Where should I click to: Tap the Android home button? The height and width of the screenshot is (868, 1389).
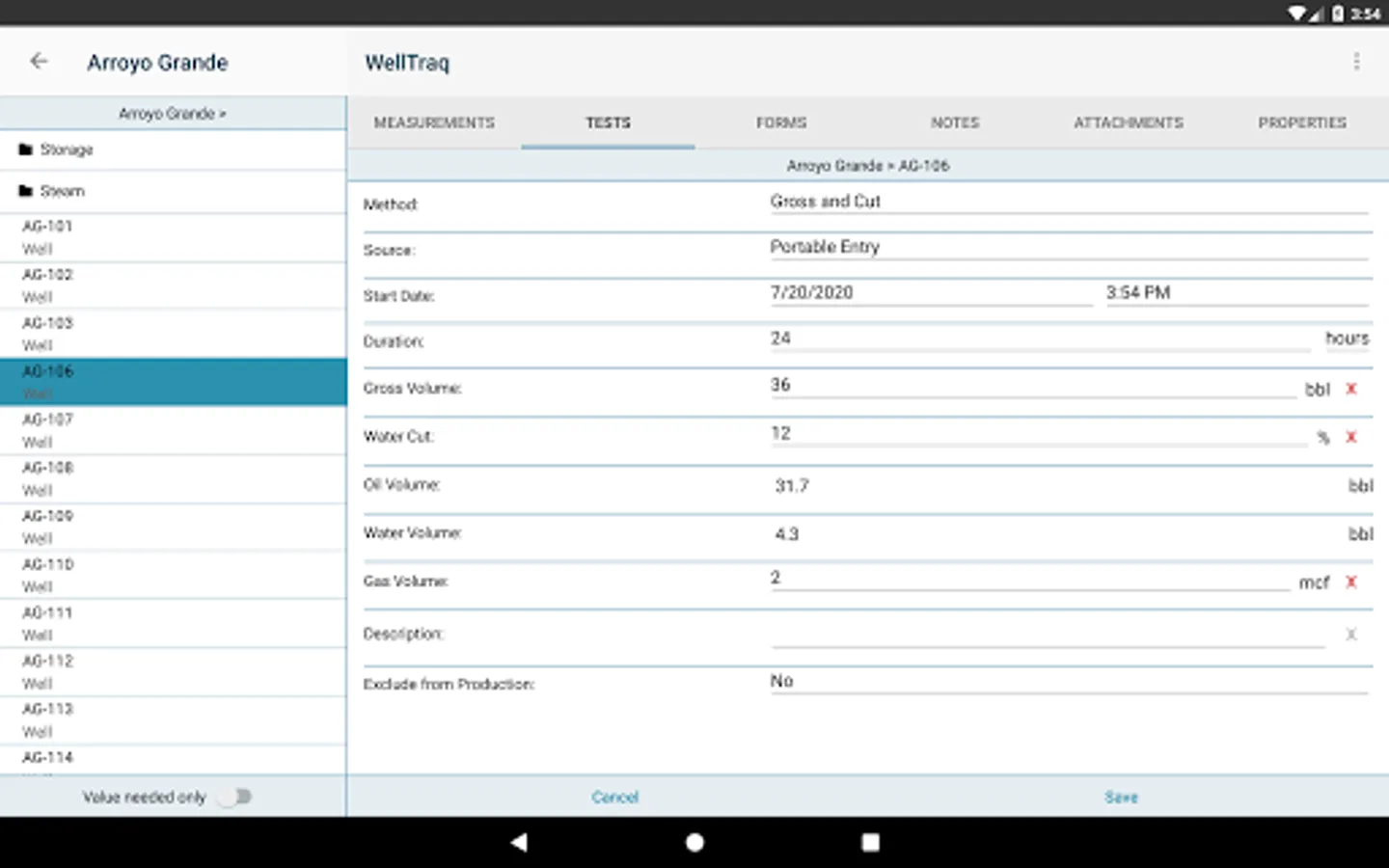[694, 842]
